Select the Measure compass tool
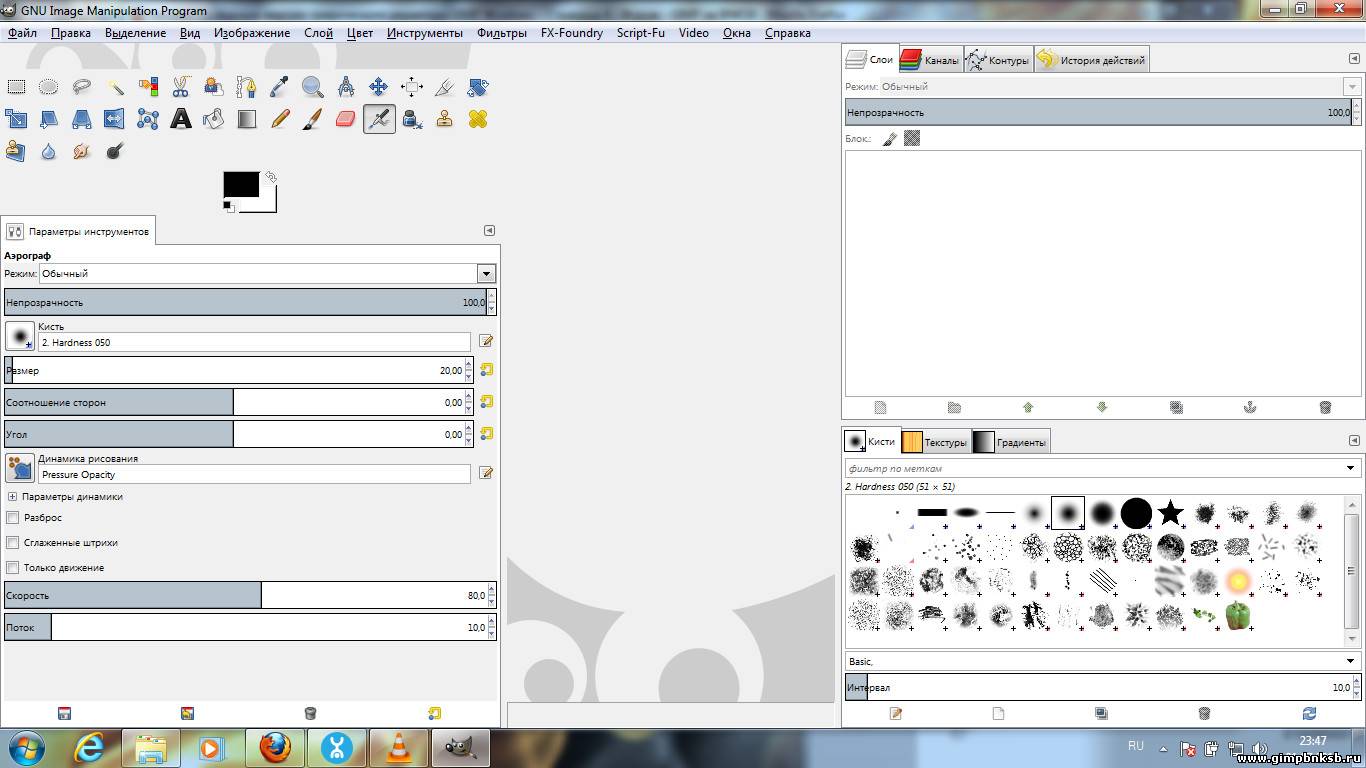The image size is (1366, 768). click(346, 87)
